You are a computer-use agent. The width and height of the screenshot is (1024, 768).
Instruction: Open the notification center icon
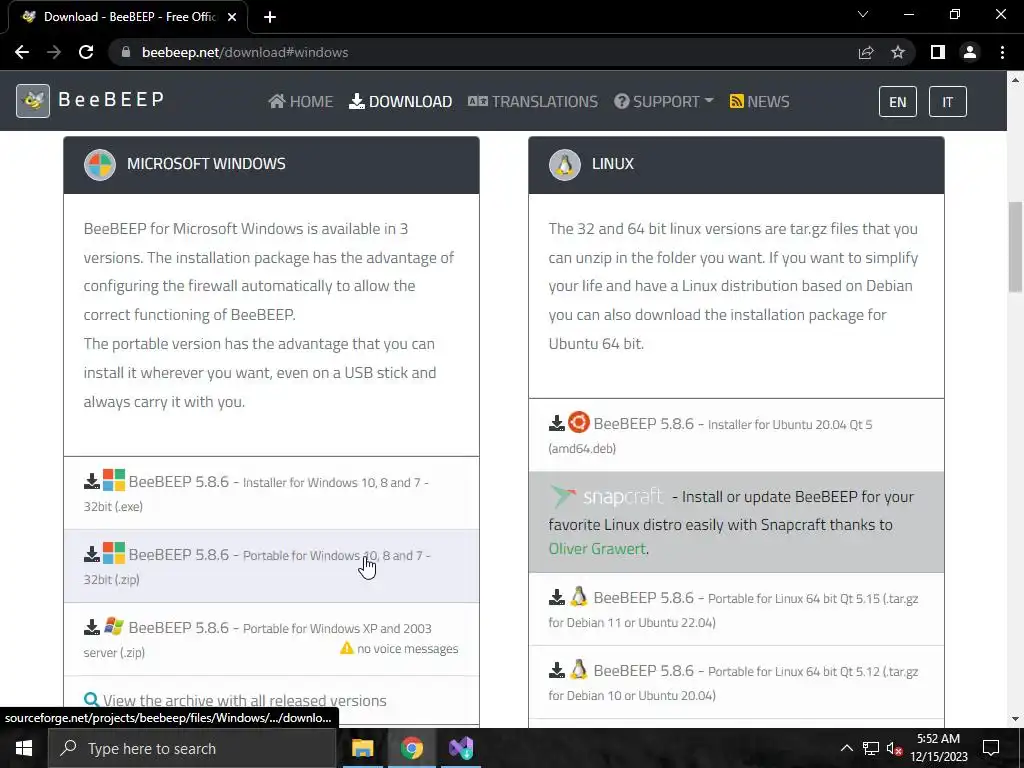pyautogui.click(x=991, y=748)
